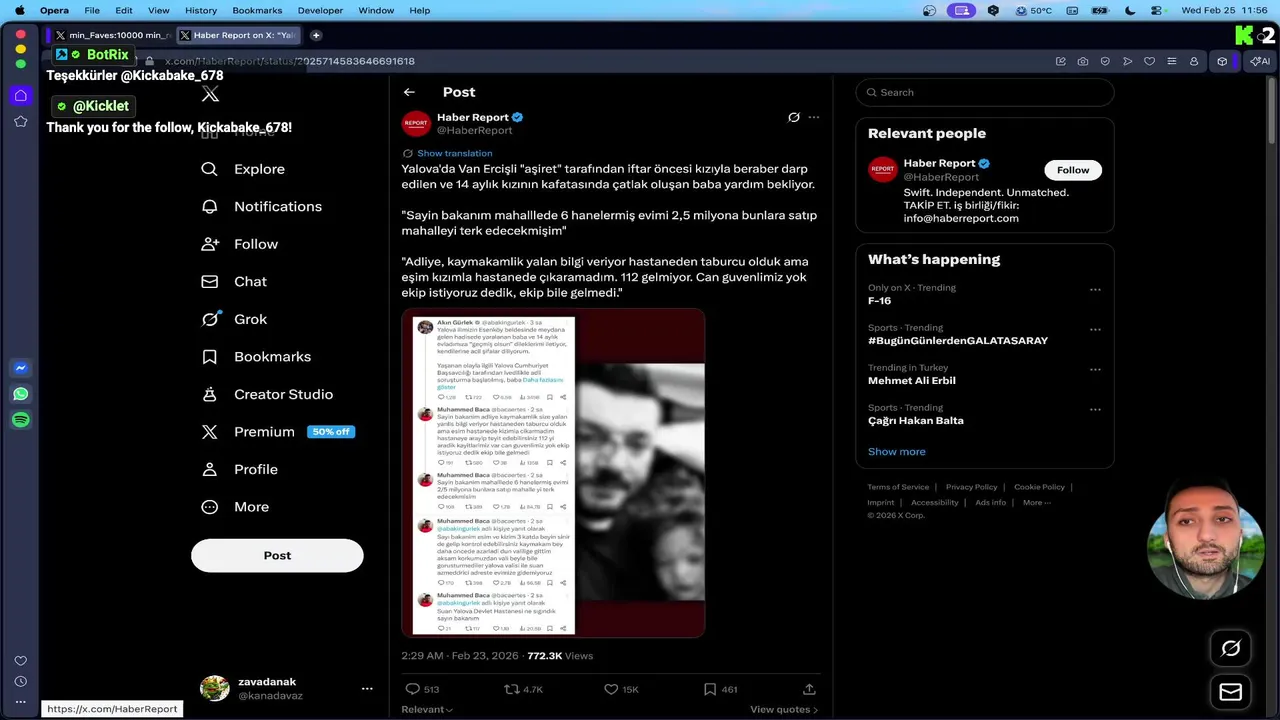Click the white Post button
Screen dimensions: 1280x720
coord(277,556)
